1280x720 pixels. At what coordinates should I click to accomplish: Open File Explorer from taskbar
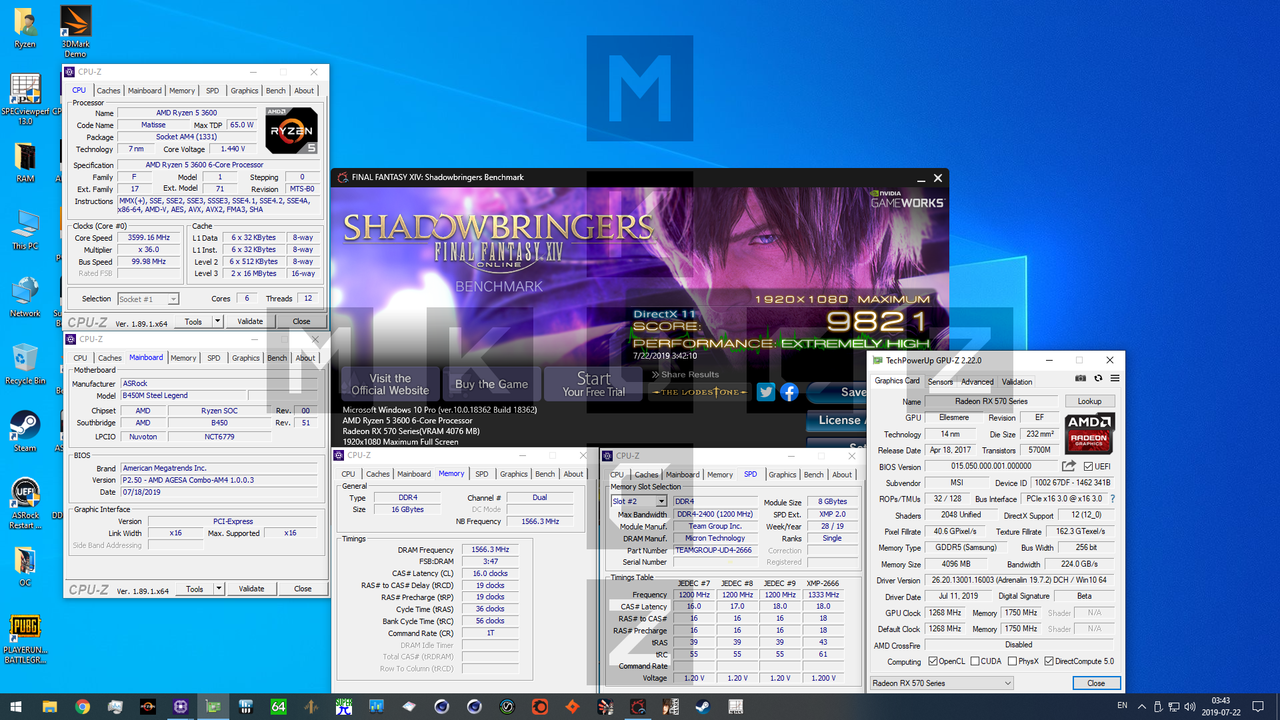[x=49, y=707]
